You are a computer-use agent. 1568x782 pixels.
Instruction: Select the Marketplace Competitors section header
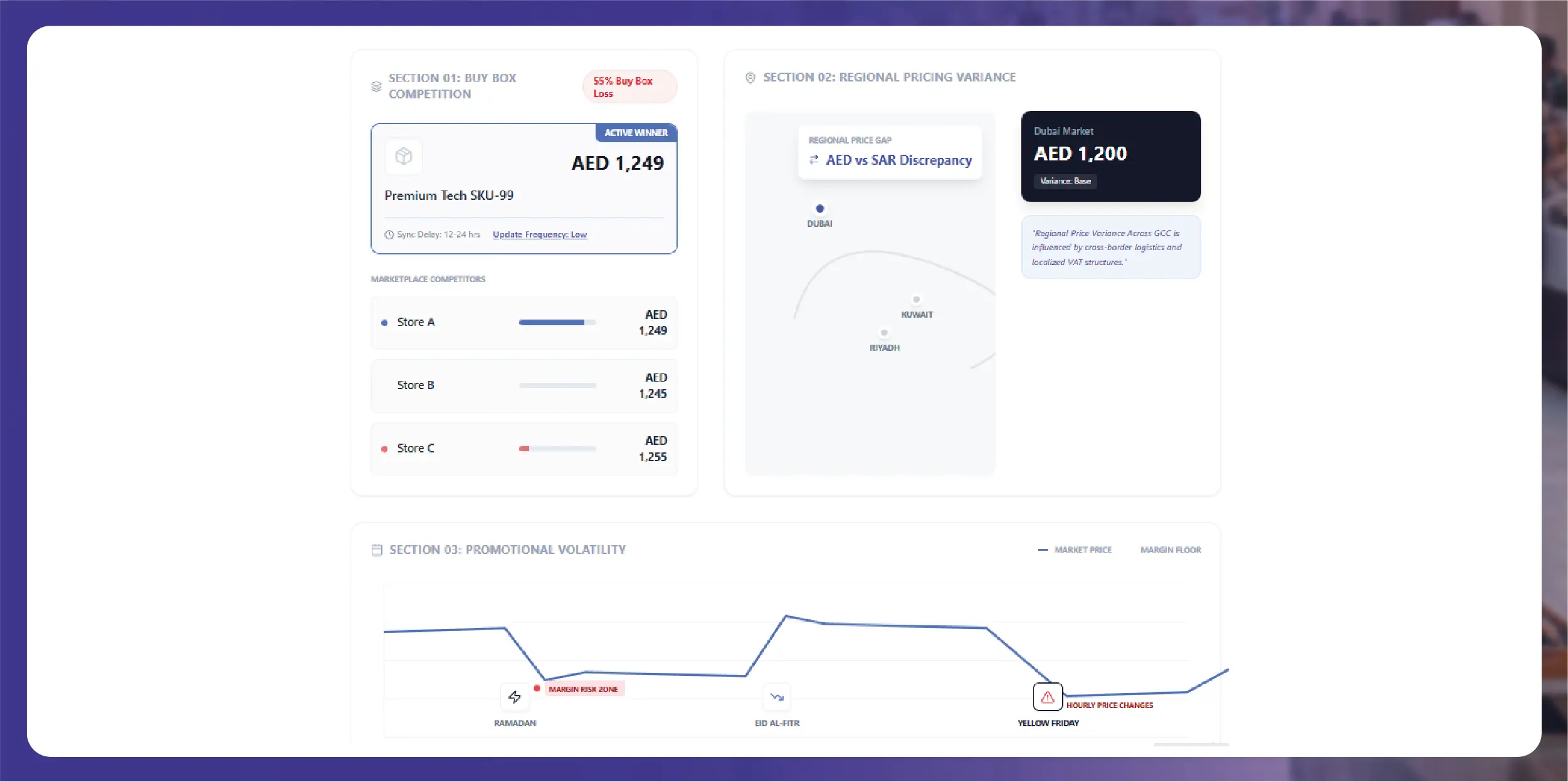pos(427,279)
